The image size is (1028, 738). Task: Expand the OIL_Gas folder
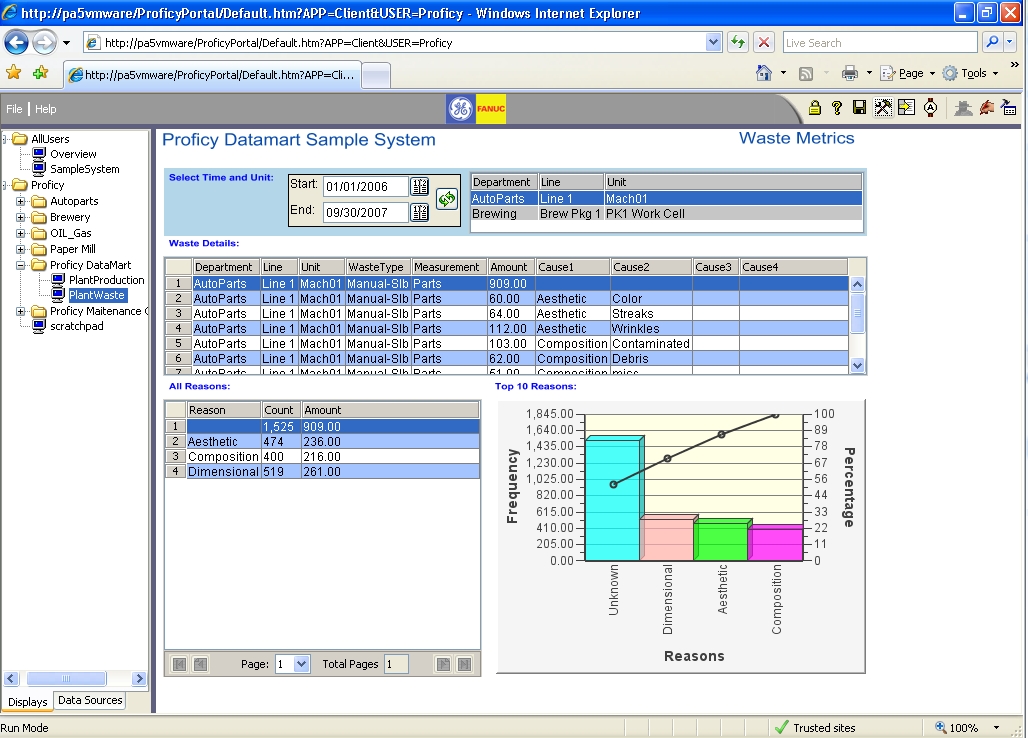(20, 233)
